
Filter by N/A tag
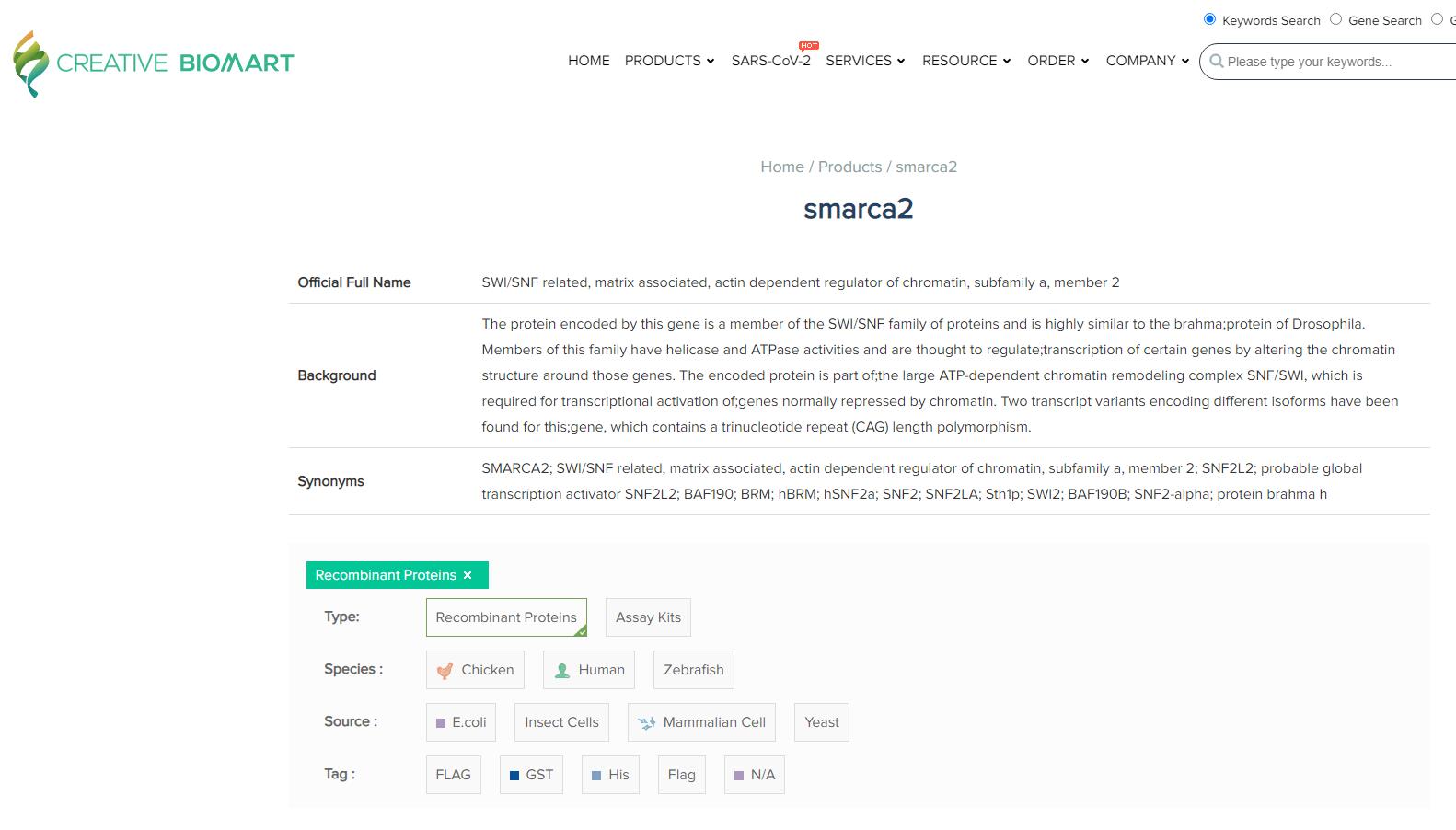click(x=755, y=775)
